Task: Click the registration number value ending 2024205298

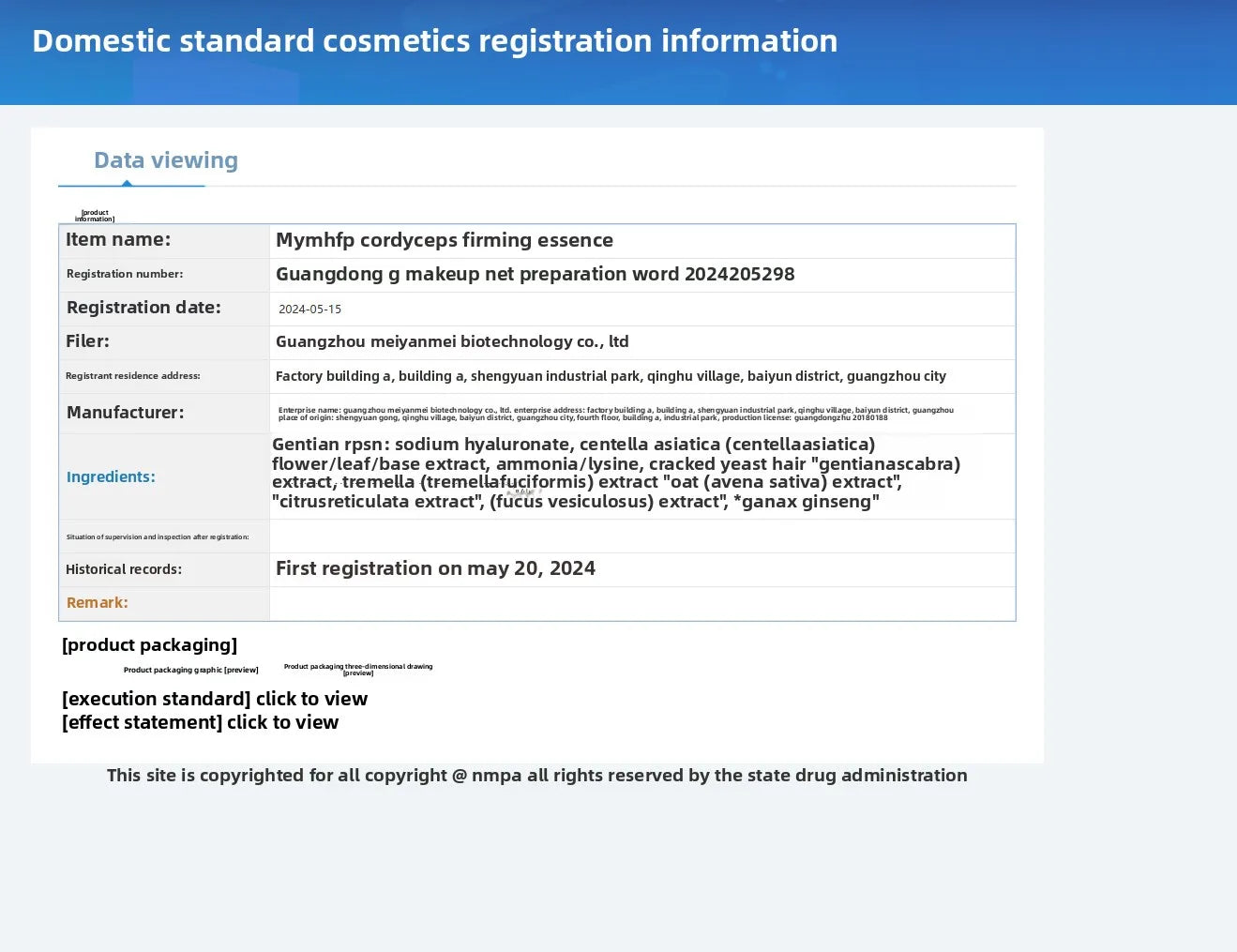Action: 535,274
